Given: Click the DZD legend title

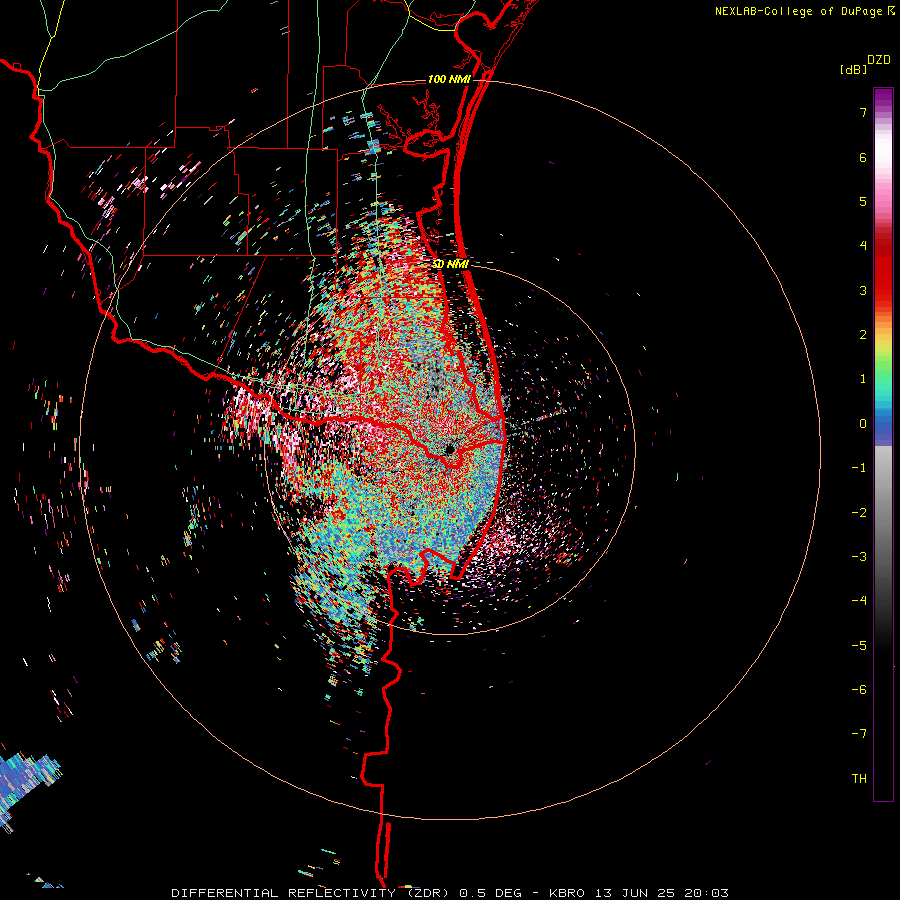Looking at the screenshot, I should pos(879,60).
